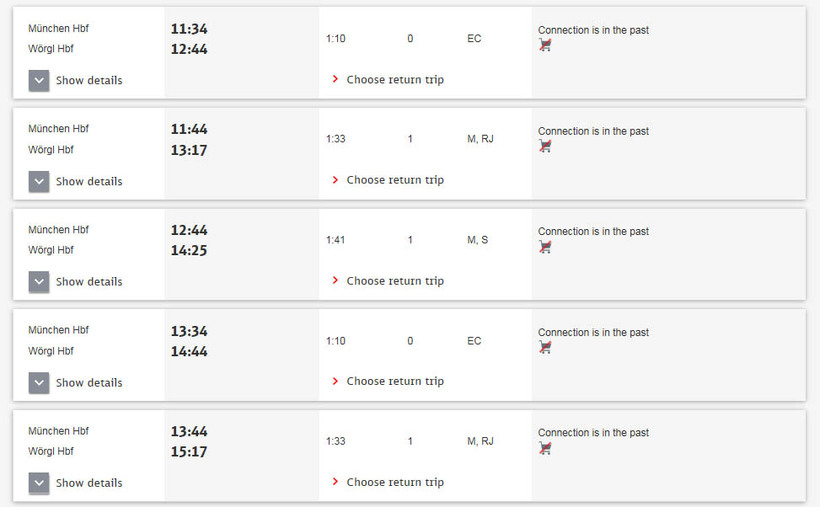Click the 15:17 arrival time
Screen dimensions: 820x507
click(x=189, y=452)
